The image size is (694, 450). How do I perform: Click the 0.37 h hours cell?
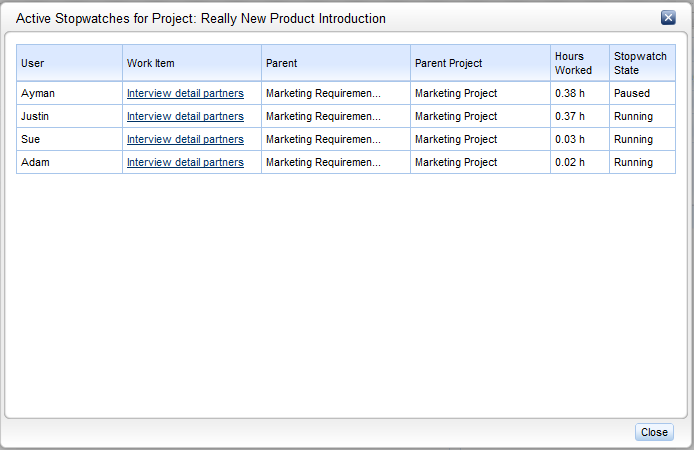point(580,116)
